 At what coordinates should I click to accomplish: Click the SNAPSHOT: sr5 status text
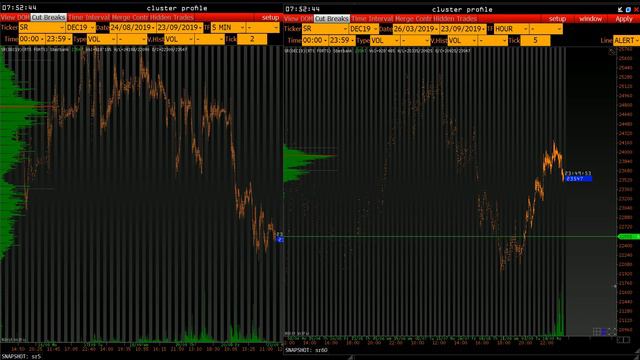tap(21, 357)
